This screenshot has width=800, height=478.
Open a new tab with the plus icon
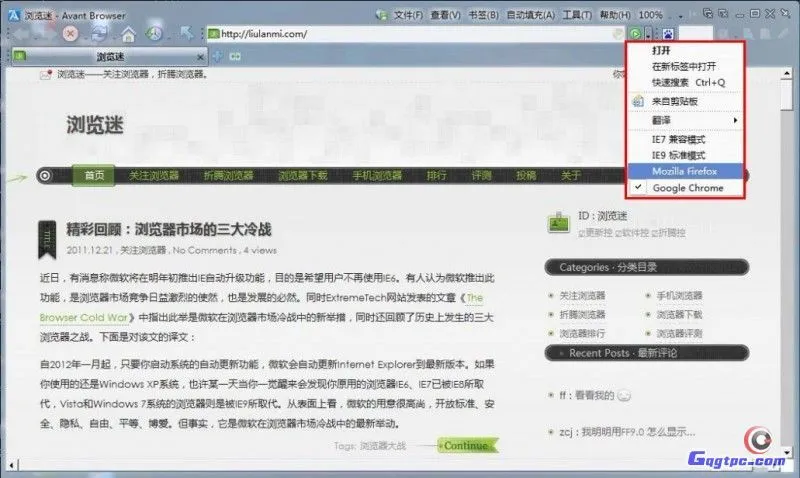(x=218, y=56)
